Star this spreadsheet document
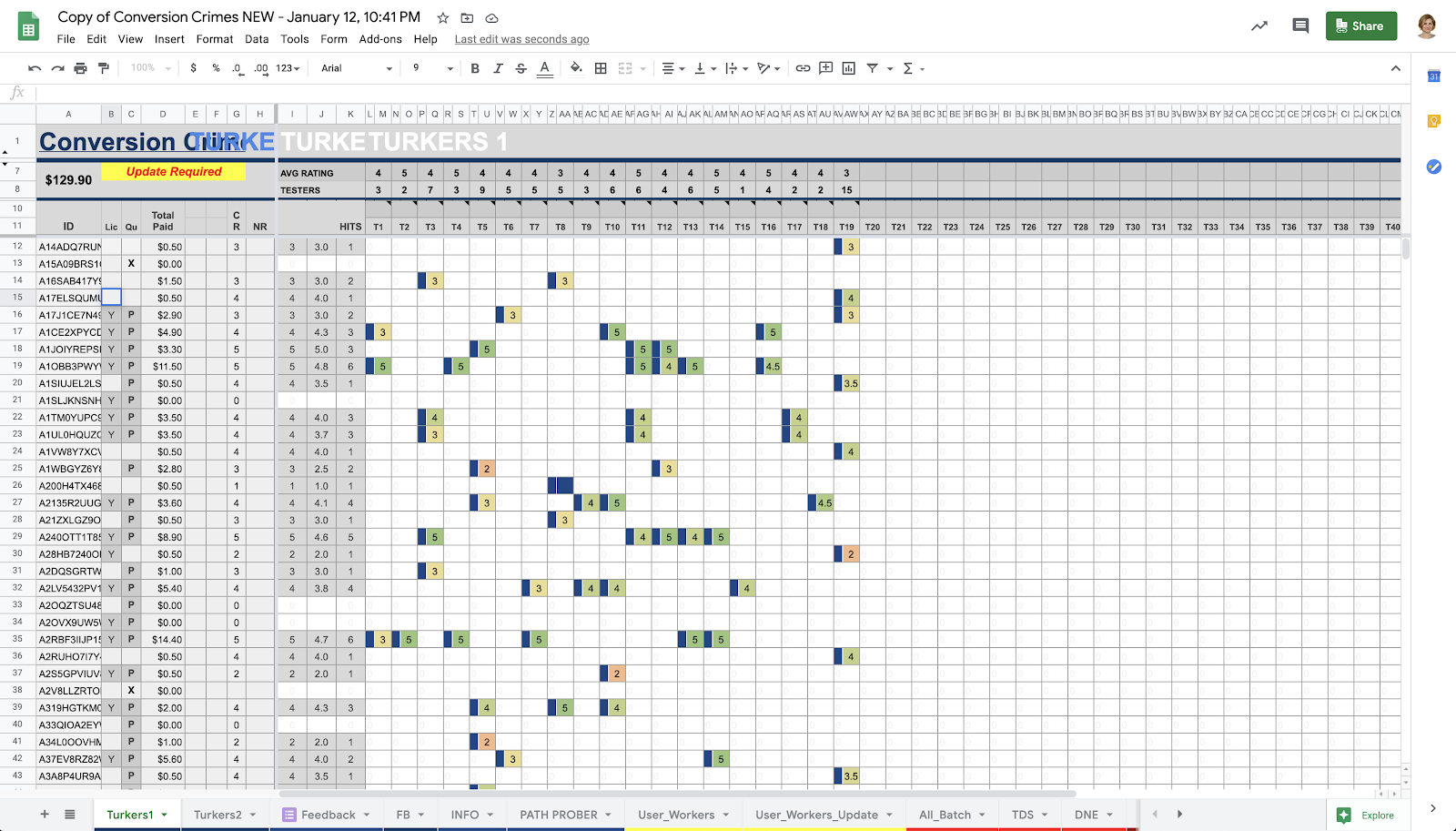 tap(443, 18)
